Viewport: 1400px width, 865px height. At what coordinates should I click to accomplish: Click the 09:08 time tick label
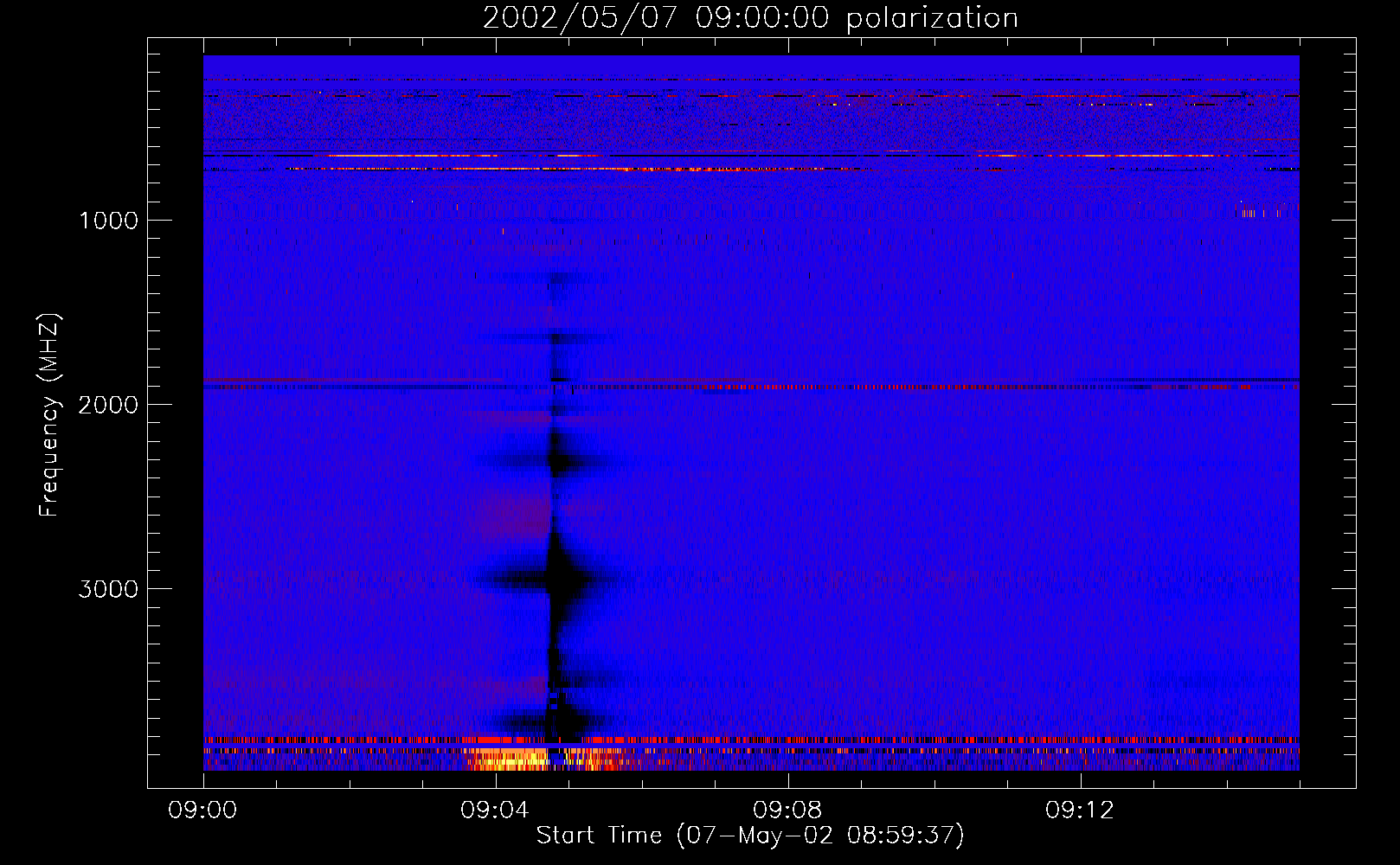coord(787,811)
